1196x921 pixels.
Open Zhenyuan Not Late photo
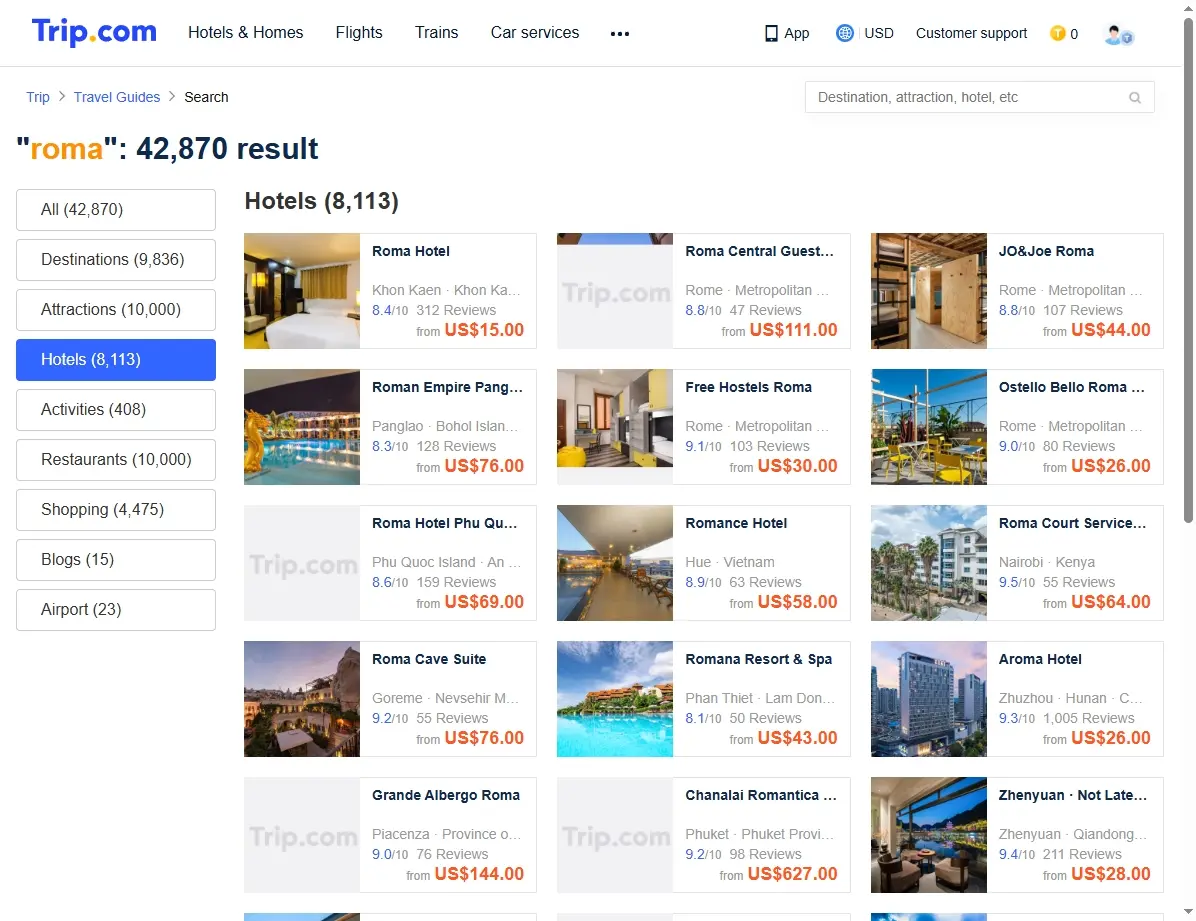pyautogui.click(x=928, y=835)
